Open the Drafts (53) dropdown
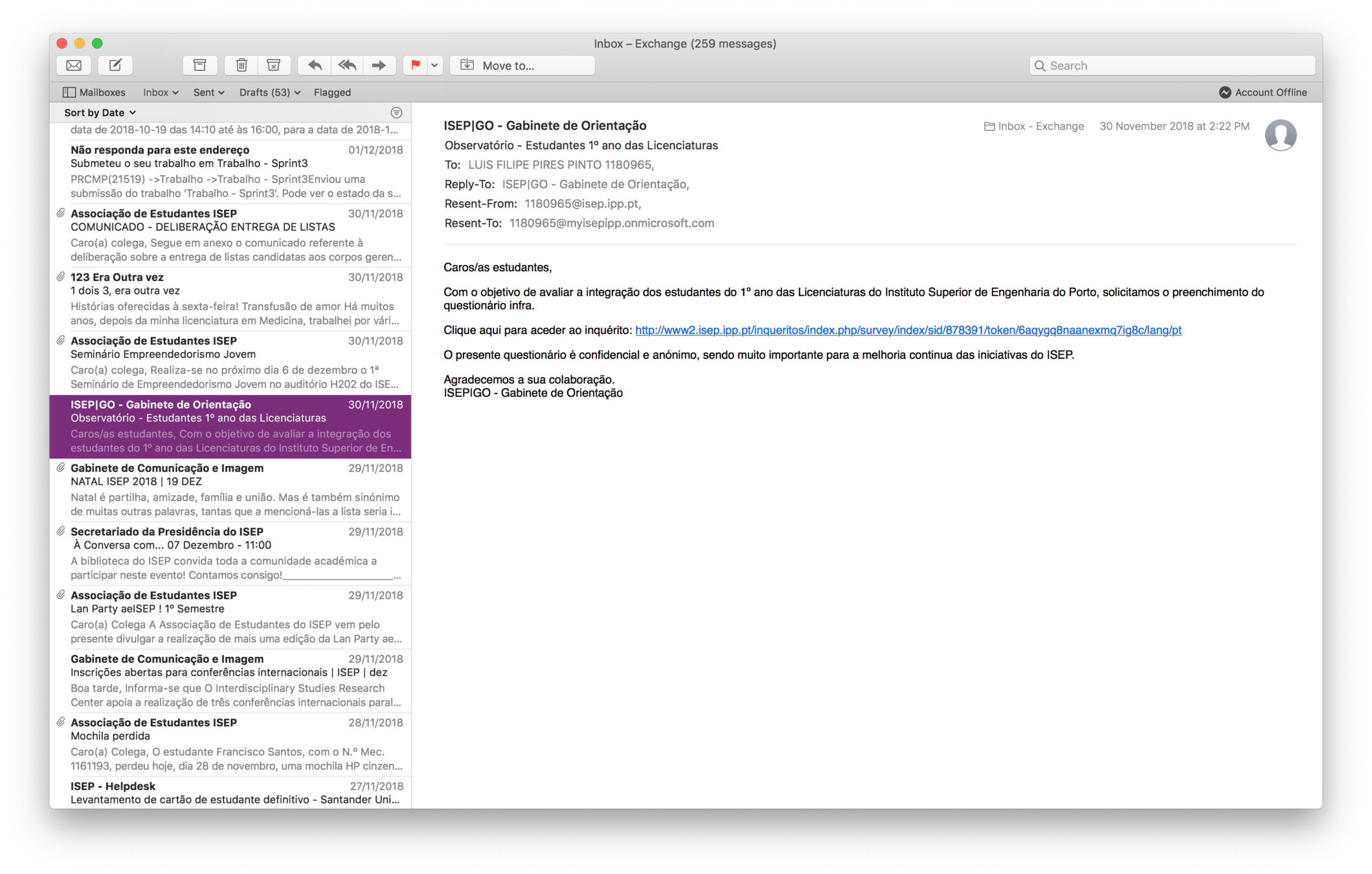The width and height of the screenshot is (1372, 874). (269, 93)
